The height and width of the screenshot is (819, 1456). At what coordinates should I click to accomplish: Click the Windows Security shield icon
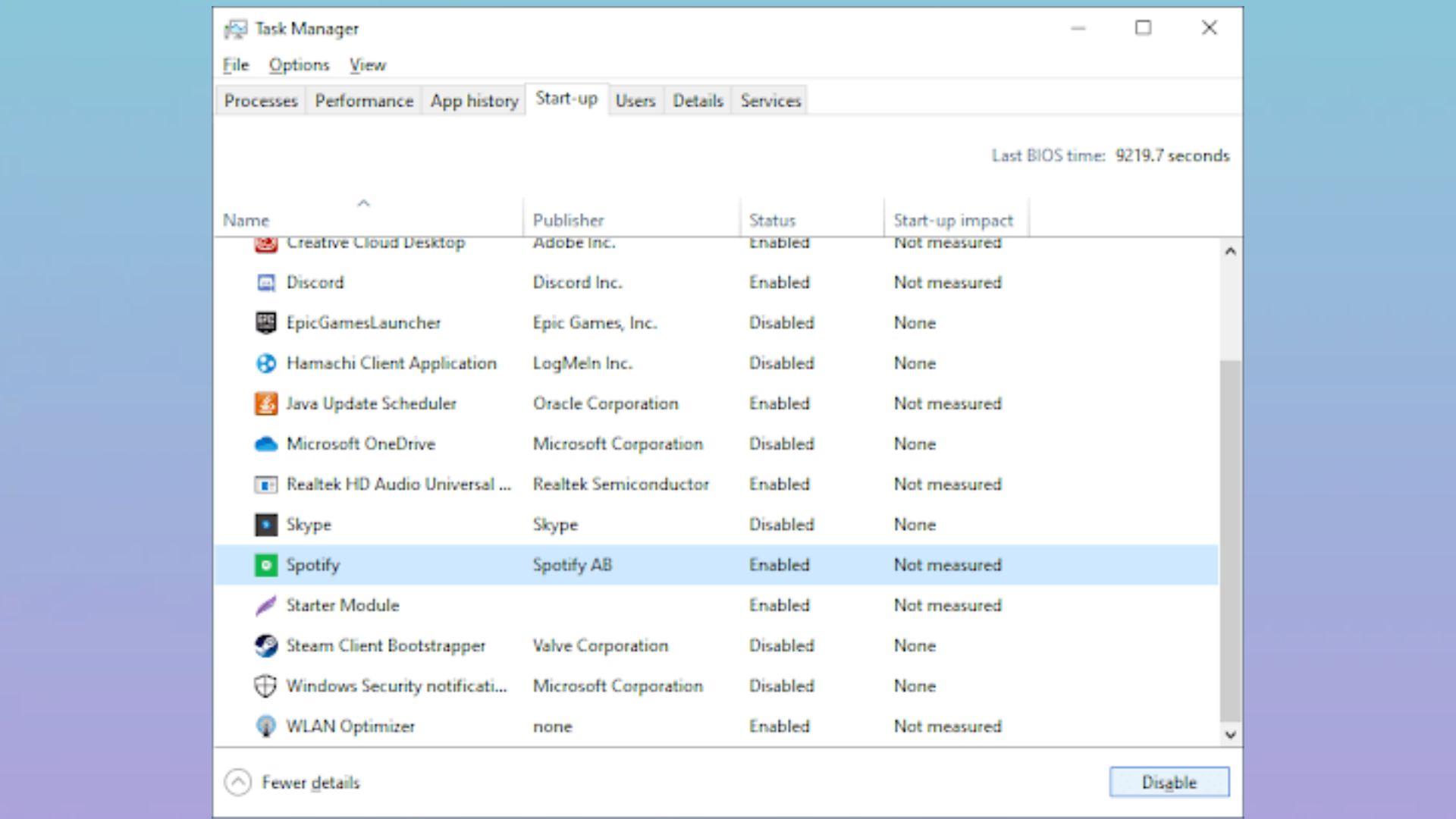(x=265, y=686)
